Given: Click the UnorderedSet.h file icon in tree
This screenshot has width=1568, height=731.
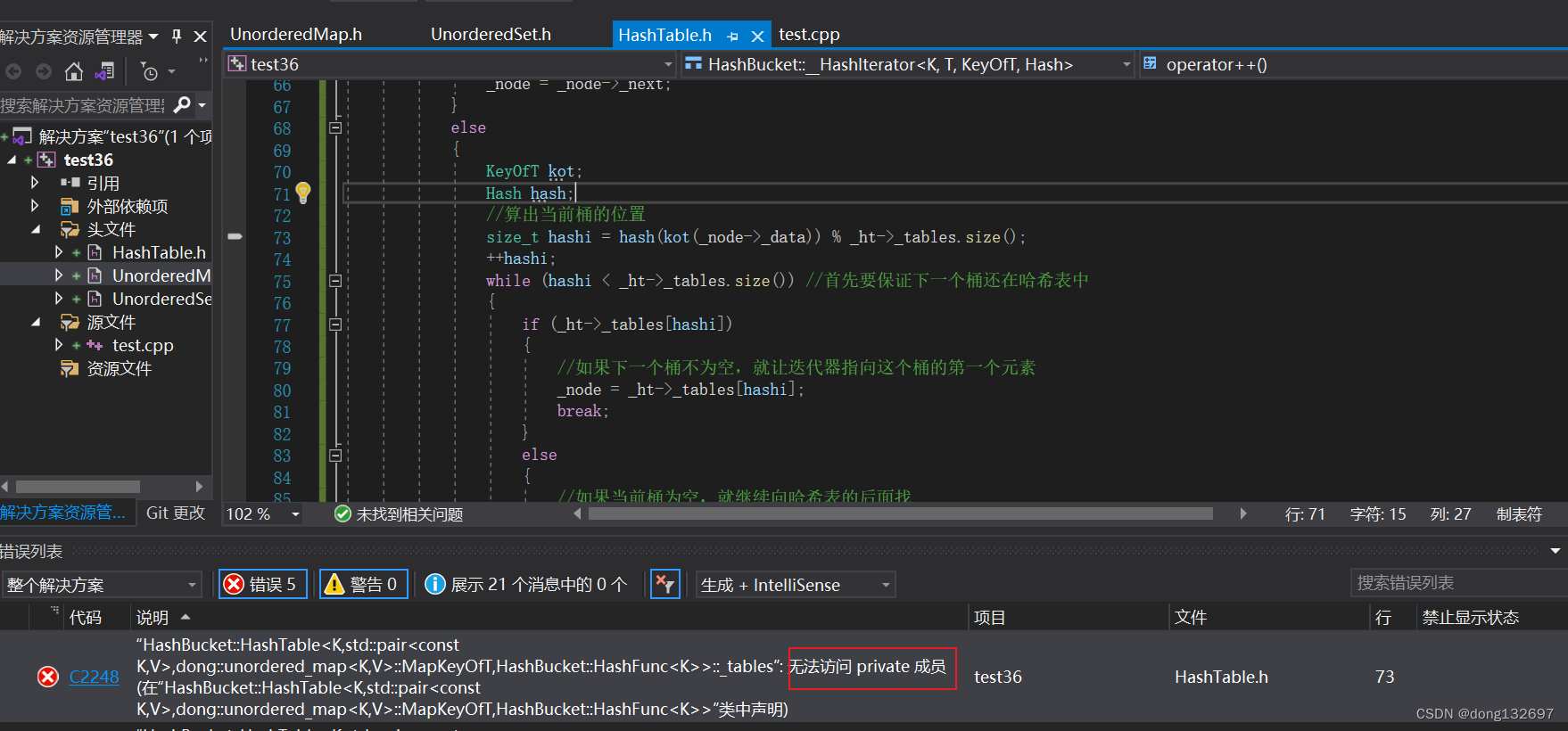Looking at the screenshot, I should point(95,300).
